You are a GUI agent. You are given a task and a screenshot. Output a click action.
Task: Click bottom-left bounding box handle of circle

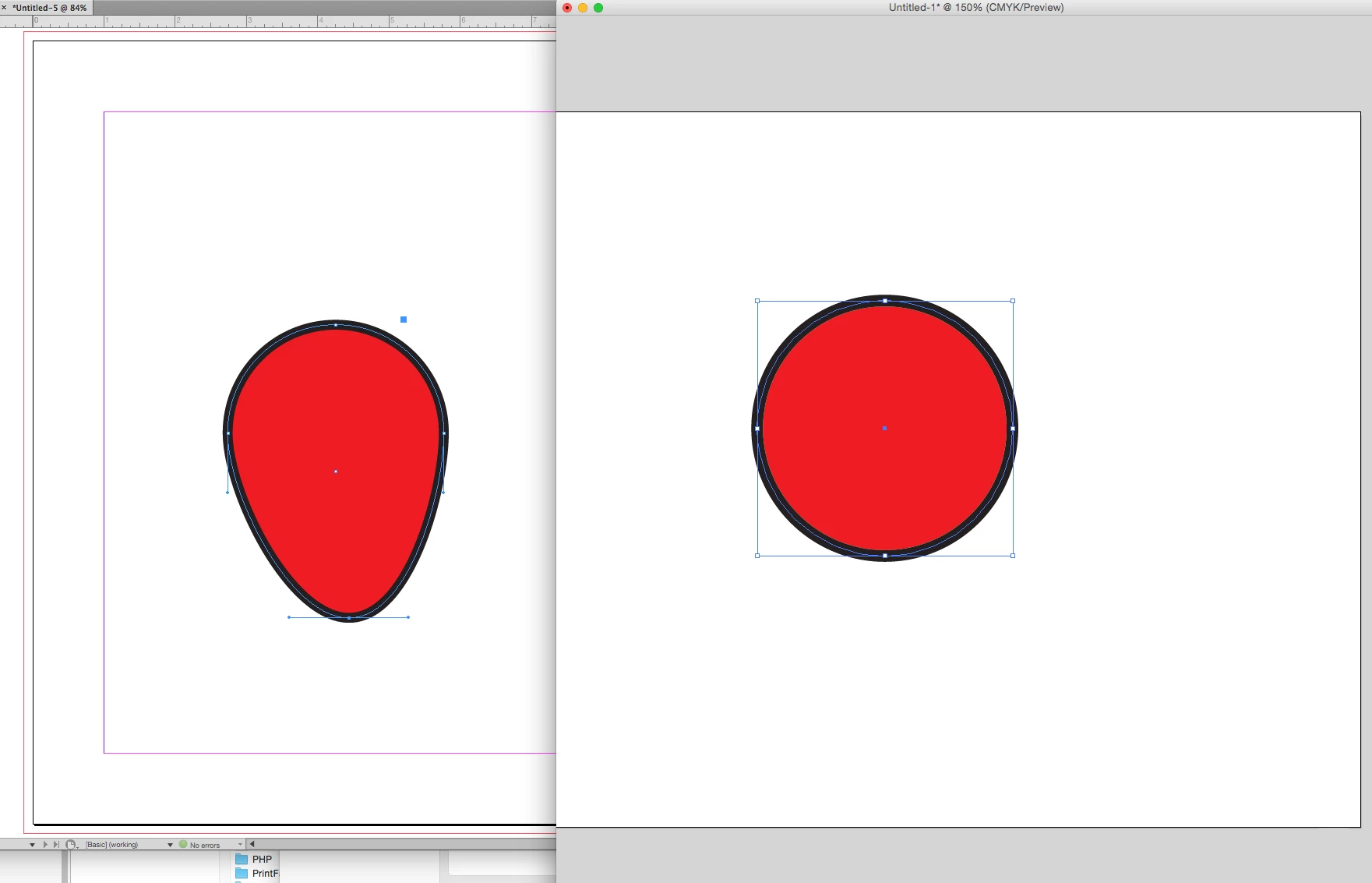point(757,556)
